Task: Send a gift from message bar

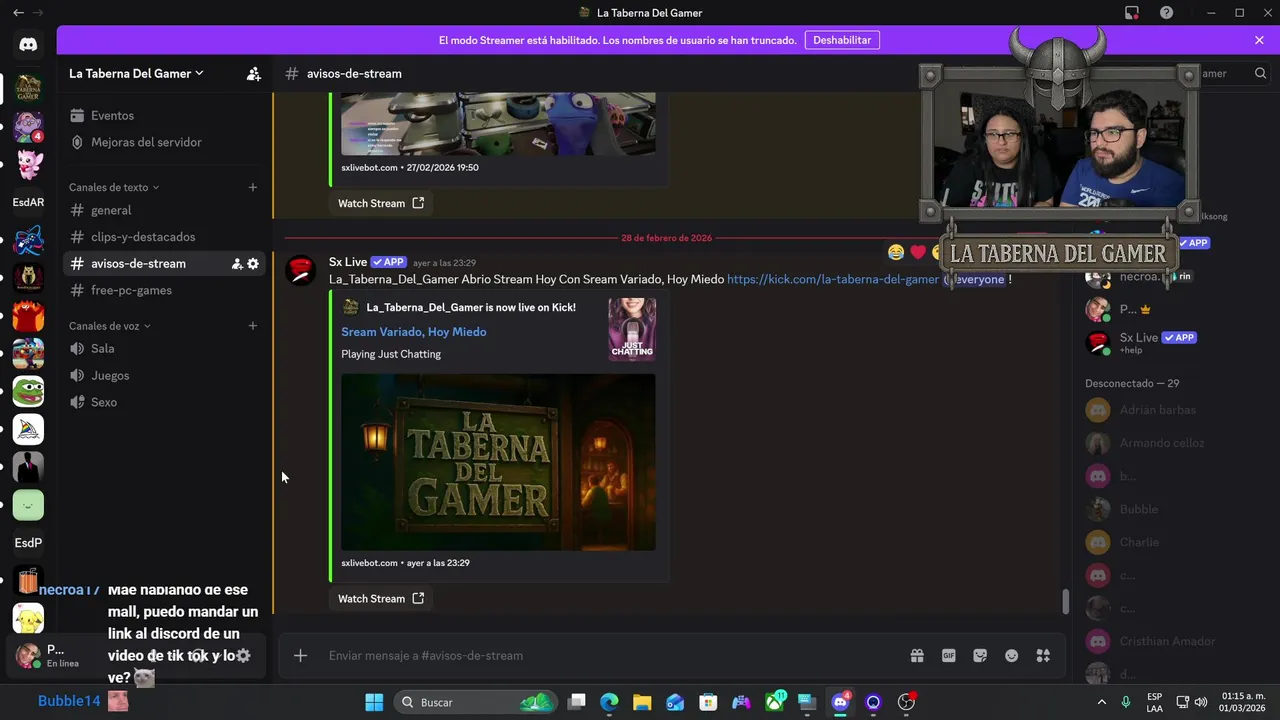Action: (917, 656)
